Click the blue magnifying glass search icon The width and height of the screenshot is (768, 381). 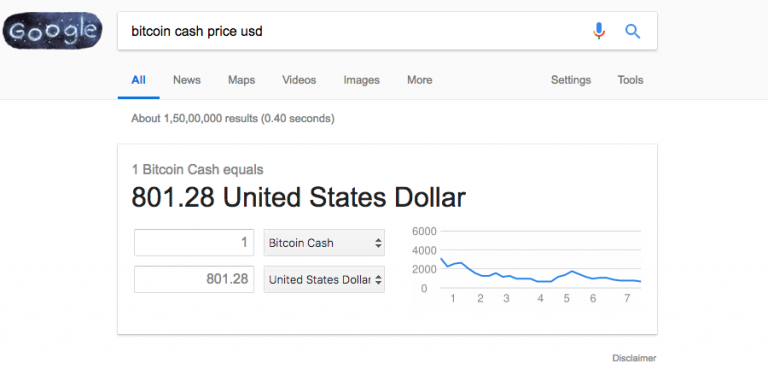coord(633,32)
